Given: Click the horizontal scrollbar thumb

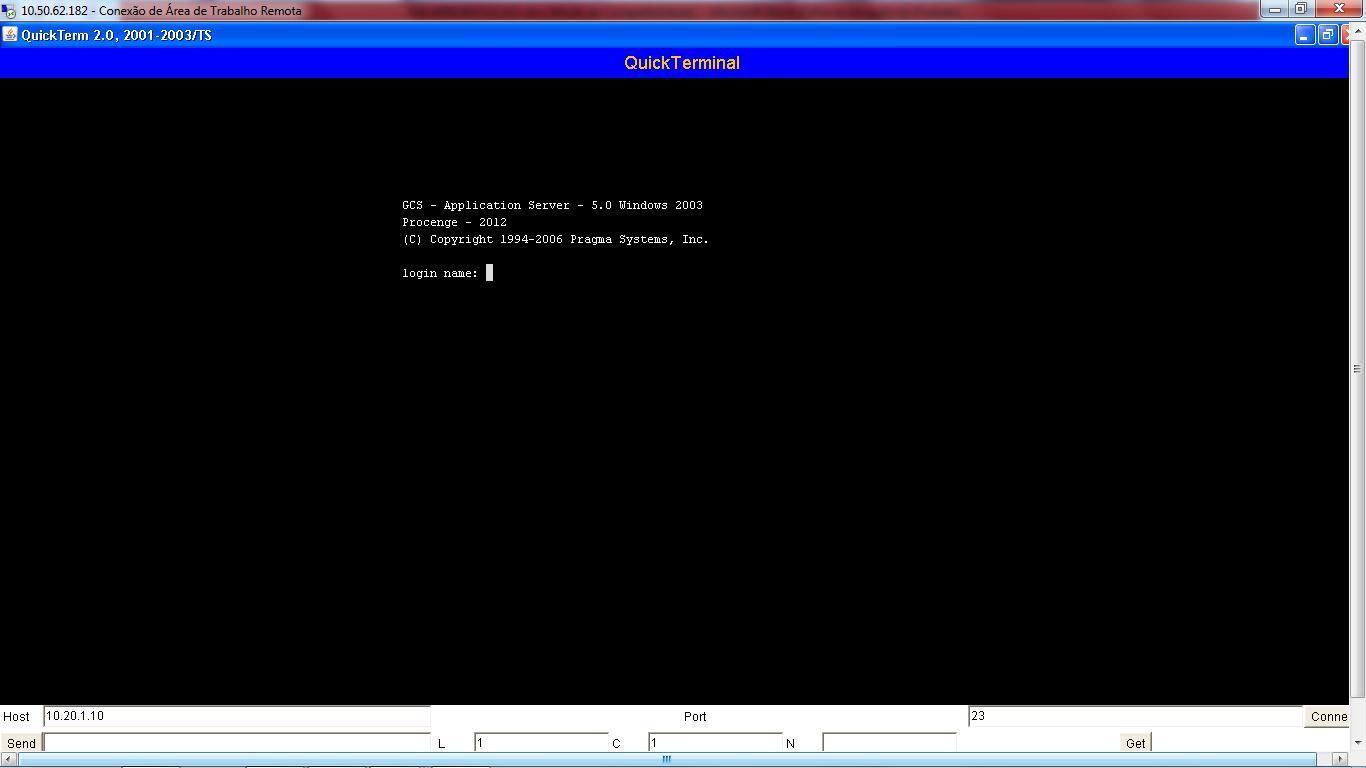Looking at the screenshot, I should coord(666,760).
